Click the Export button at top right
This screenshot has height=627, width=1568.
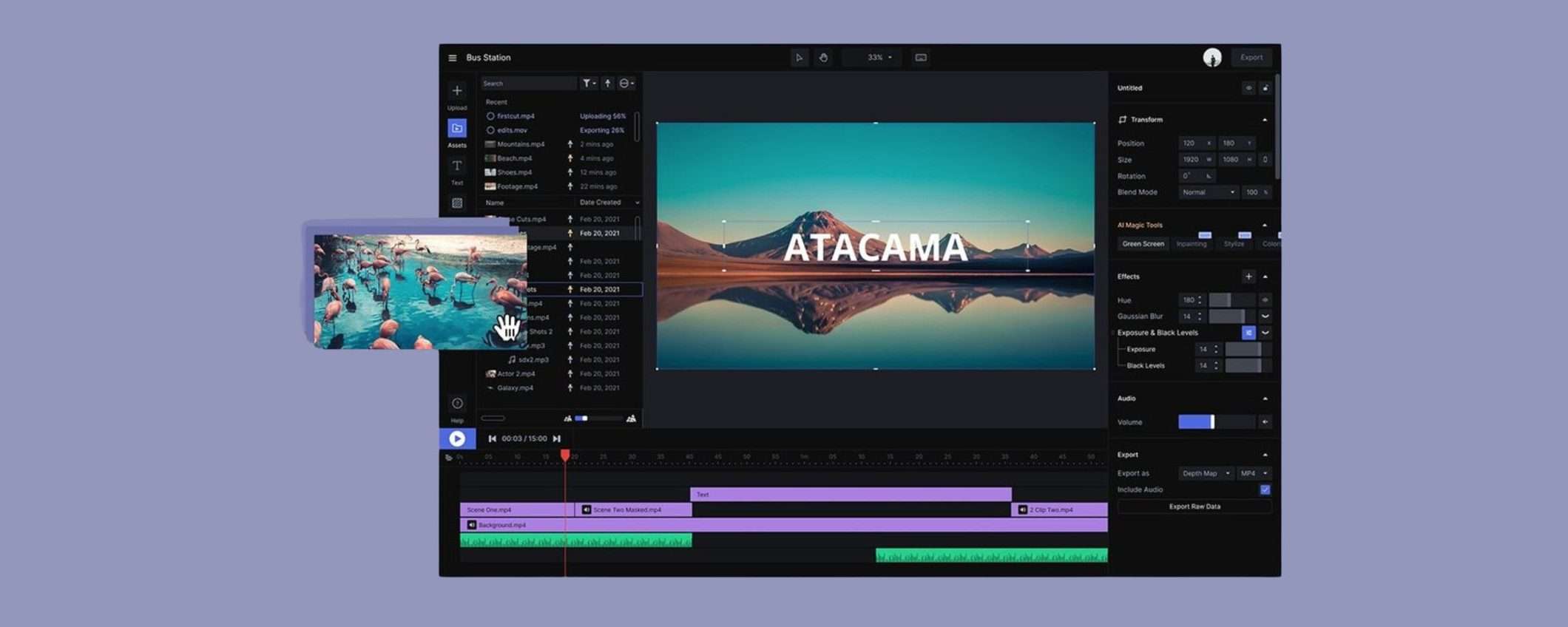coord(1251,58)
